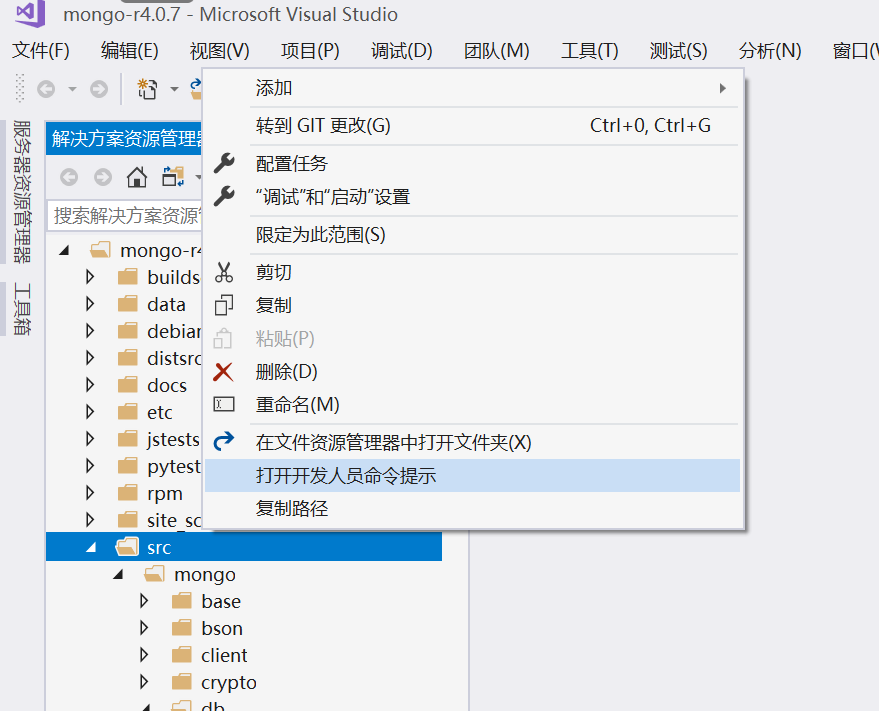Click the bson folder icon
The height and width of the screenshot is (711, 879).
182,628
